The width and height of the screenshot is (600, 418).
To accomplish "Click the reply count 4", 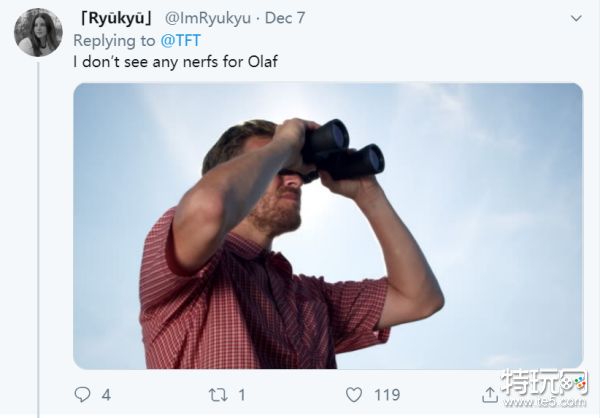I will (x=106, y=394).
